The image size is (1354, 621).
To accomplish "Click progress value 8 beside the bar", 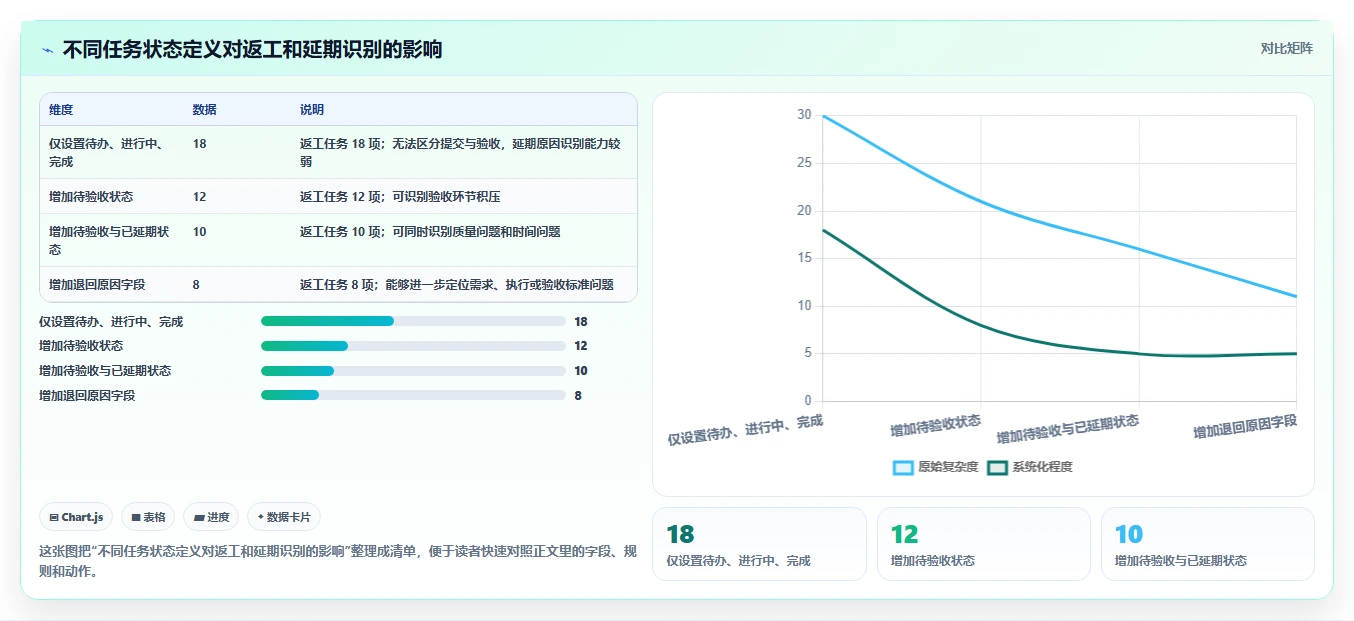I will tap(578, 396).
